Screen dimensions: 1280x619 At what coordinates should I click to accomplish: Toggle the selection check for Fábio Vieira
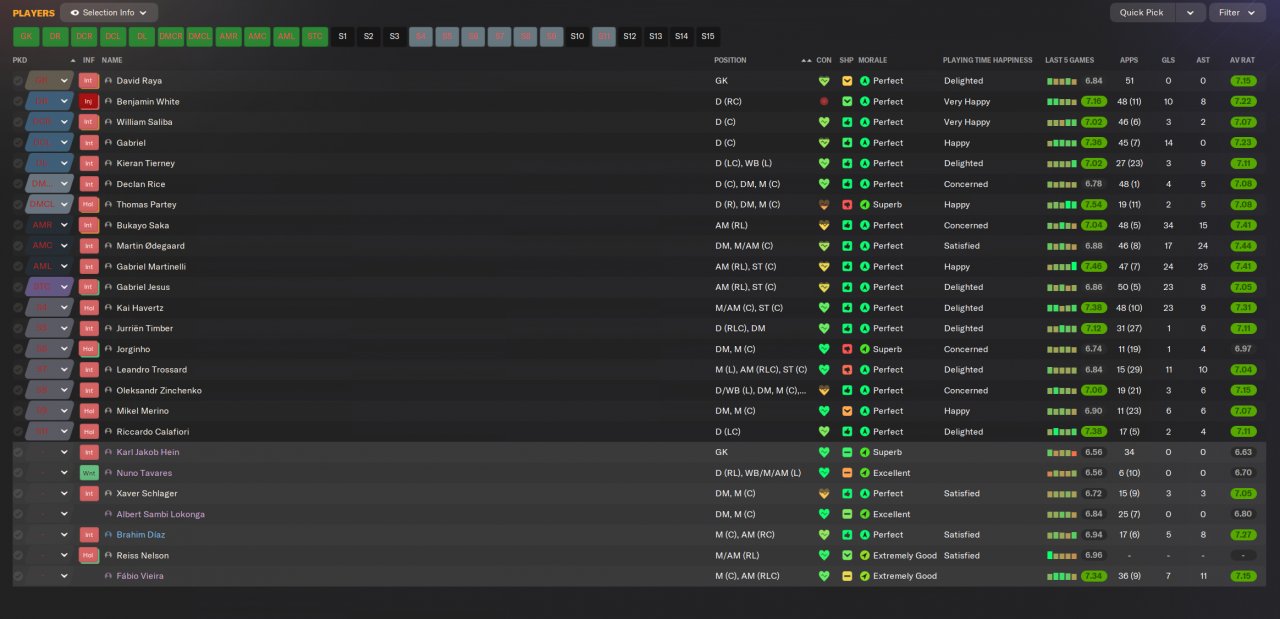[18, 576]
